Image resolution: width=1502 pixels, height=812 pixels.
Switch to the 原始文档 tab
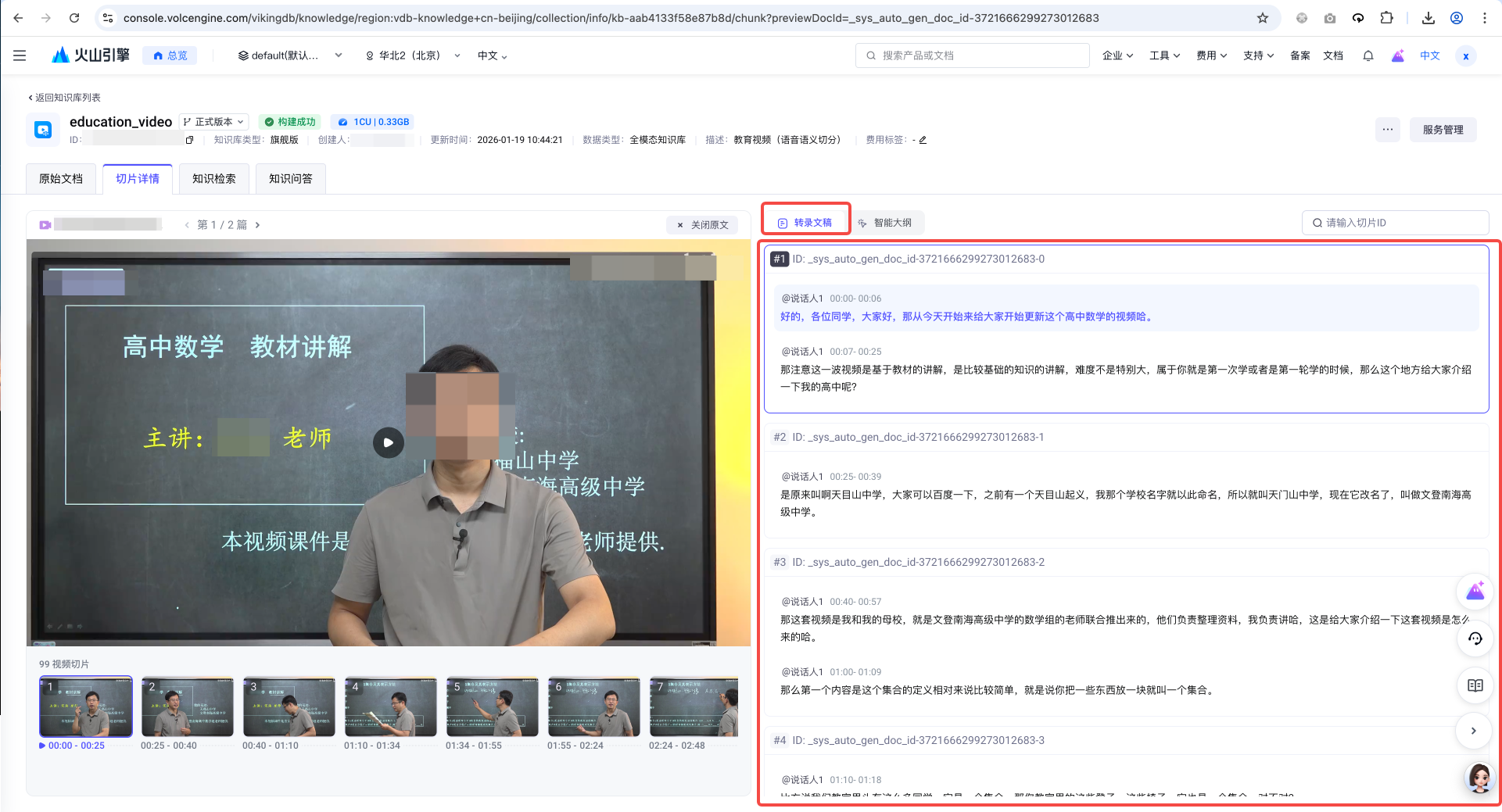(x=61, y=179)
